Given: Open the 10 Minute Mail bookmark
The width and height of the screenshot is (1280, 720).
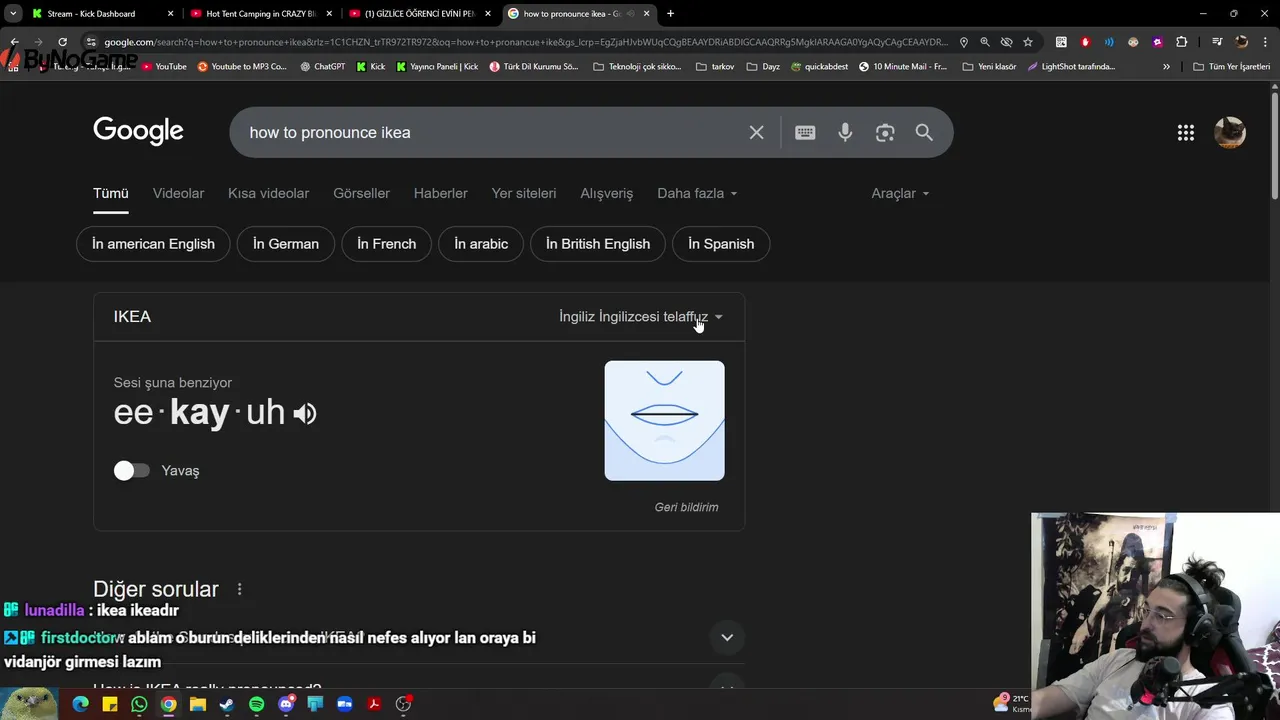Looking at the screenshot, I should click(x=903, y=66).
